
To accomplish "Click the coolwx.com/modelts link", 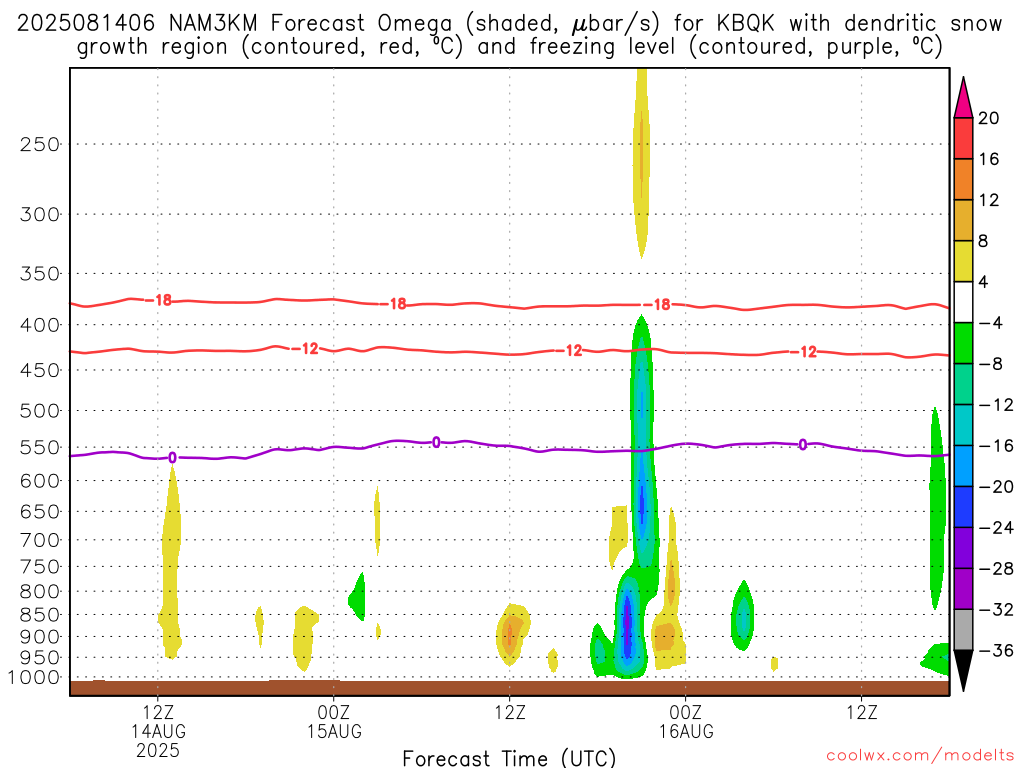I will point(920,755).
